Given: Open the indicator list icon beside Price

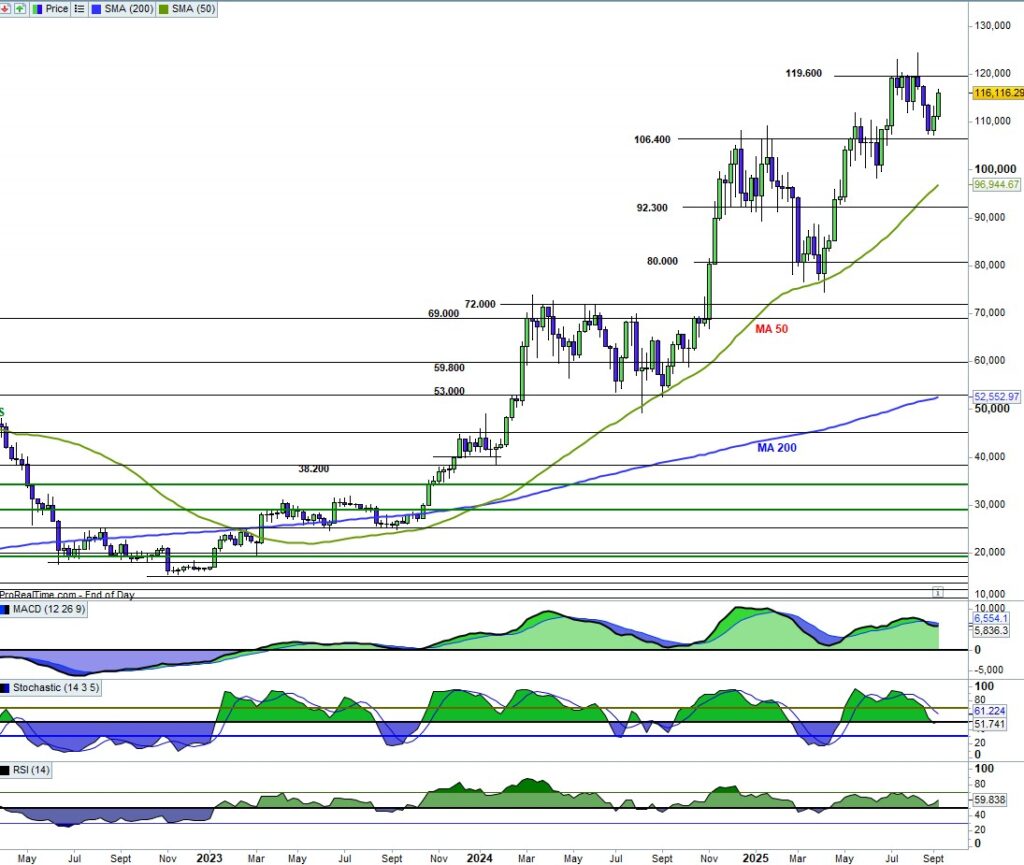Looking at the screenshot, I should tap(81, 8).
